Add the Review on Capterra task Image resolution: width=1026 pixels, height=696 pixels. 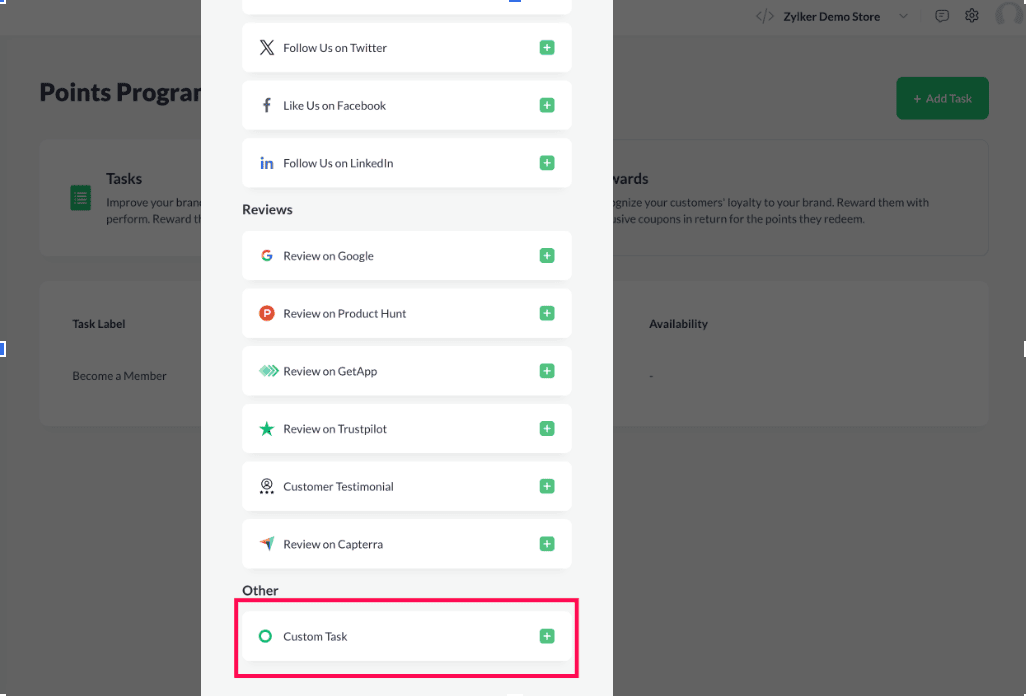tap(547, 544)
